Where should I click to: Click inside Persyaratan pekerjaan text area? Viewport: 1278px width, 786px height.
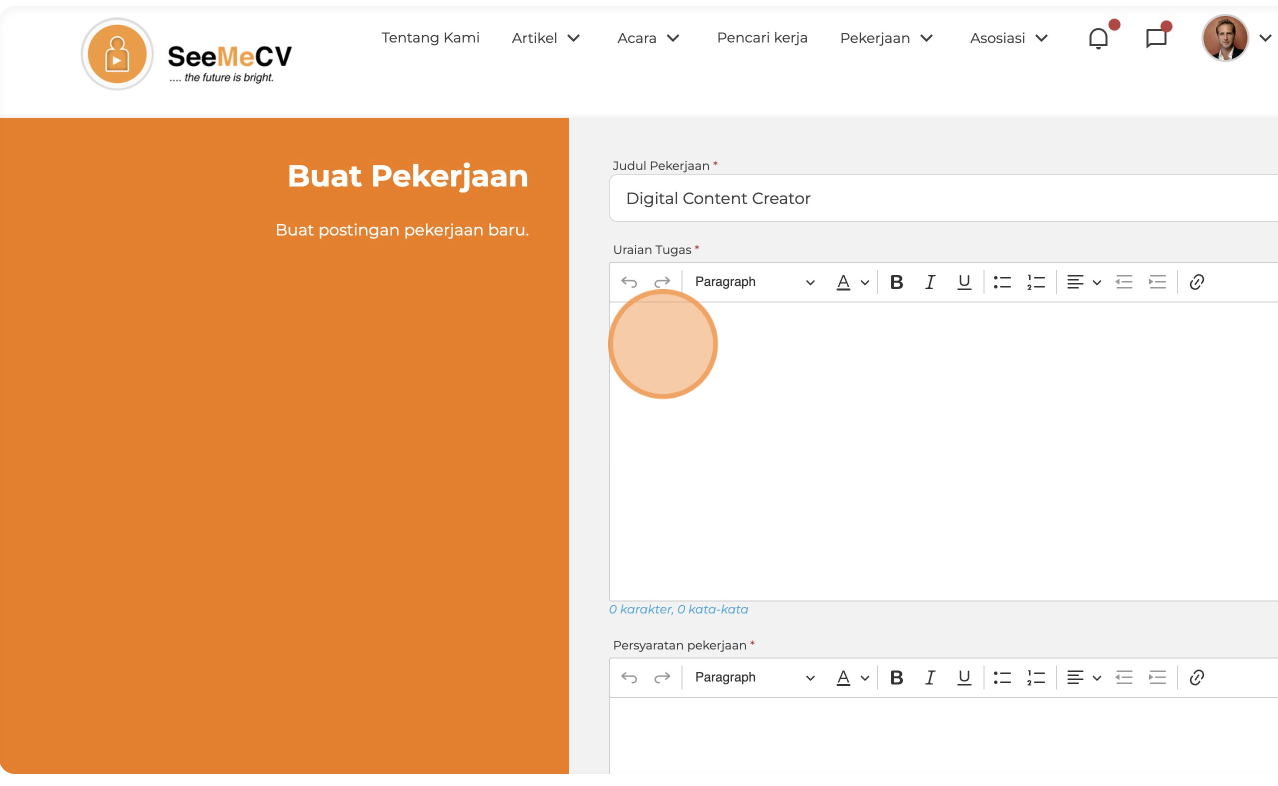coord(943,736)
